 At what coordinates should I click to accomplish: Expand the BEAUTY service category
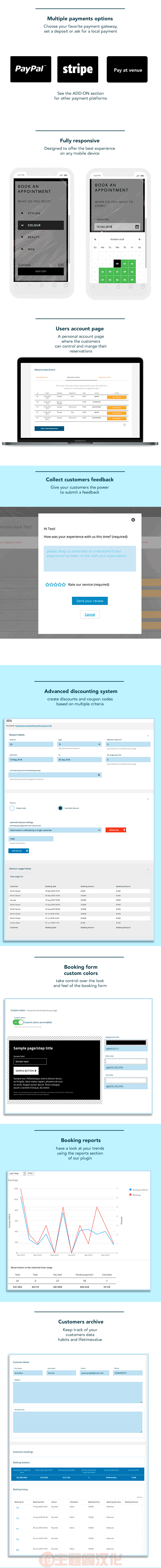pos(34,237)
